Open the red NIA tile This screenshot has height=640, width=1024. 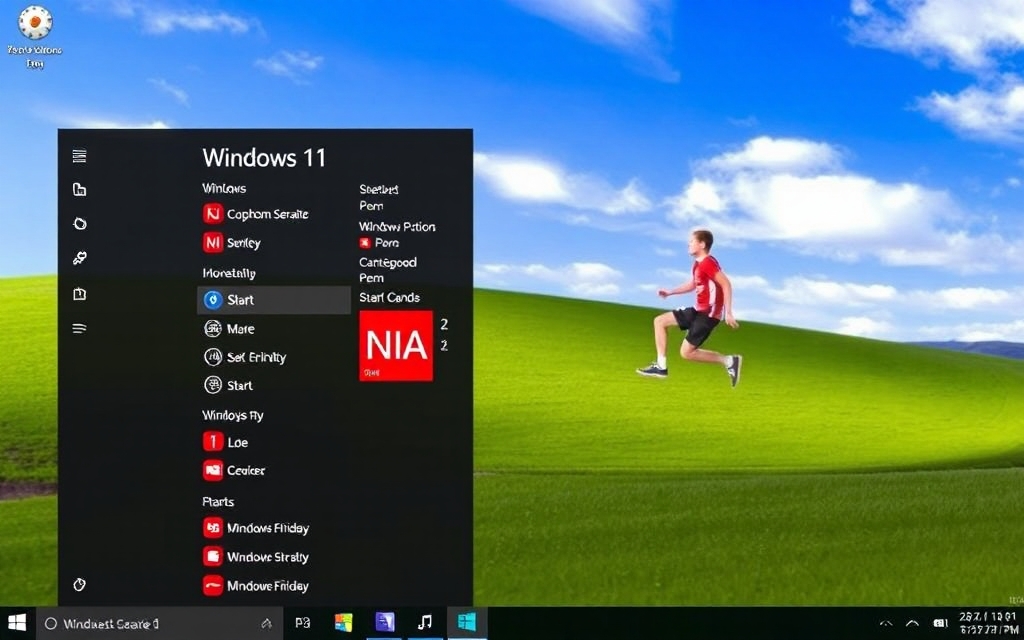(396, 345)
